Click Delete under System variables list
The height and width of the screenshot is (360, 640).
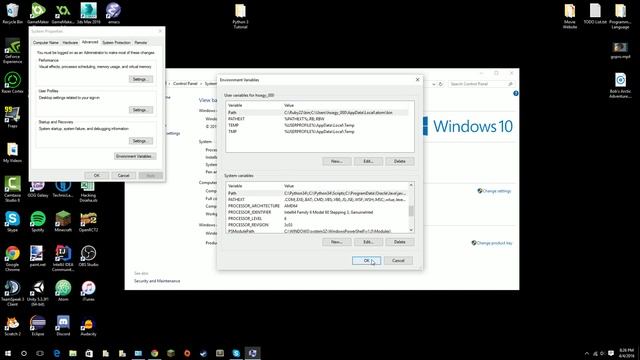tap(400, 242)
